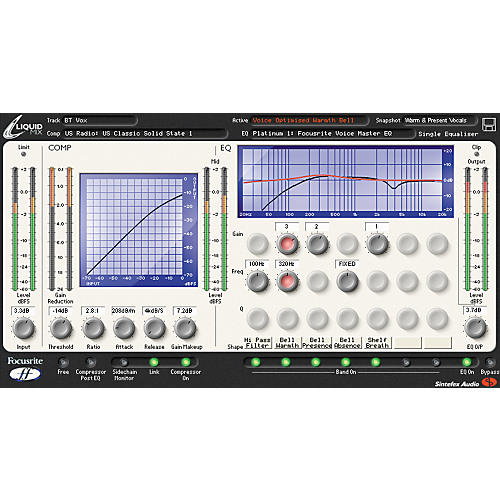This screenshot has height=500, width=500.
Task: Click the Liquid Mix logo
Action: coord(23,127)
